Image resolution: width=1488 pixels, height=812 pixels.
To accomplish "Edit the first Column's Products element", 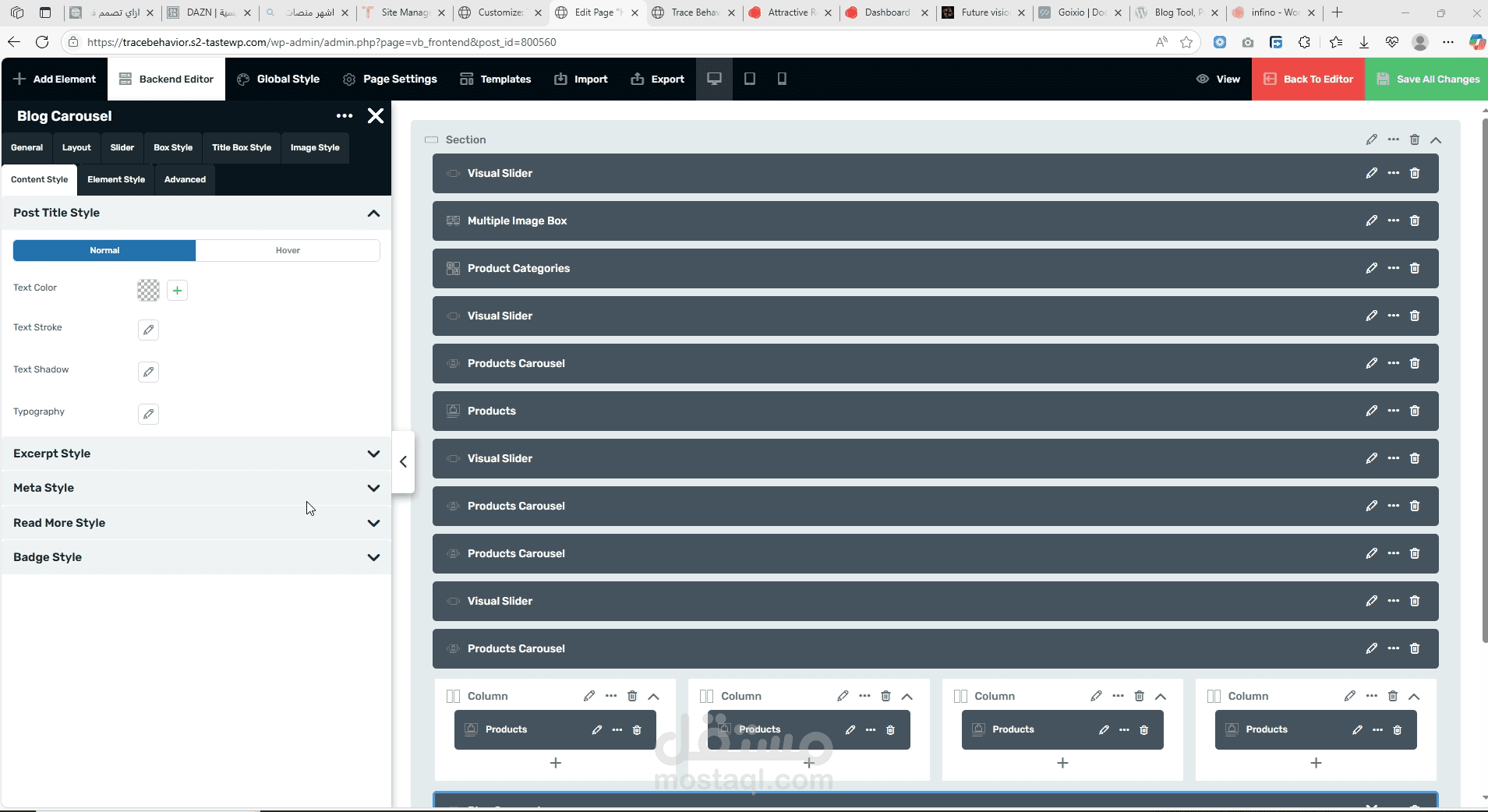I will coord(596,730).
